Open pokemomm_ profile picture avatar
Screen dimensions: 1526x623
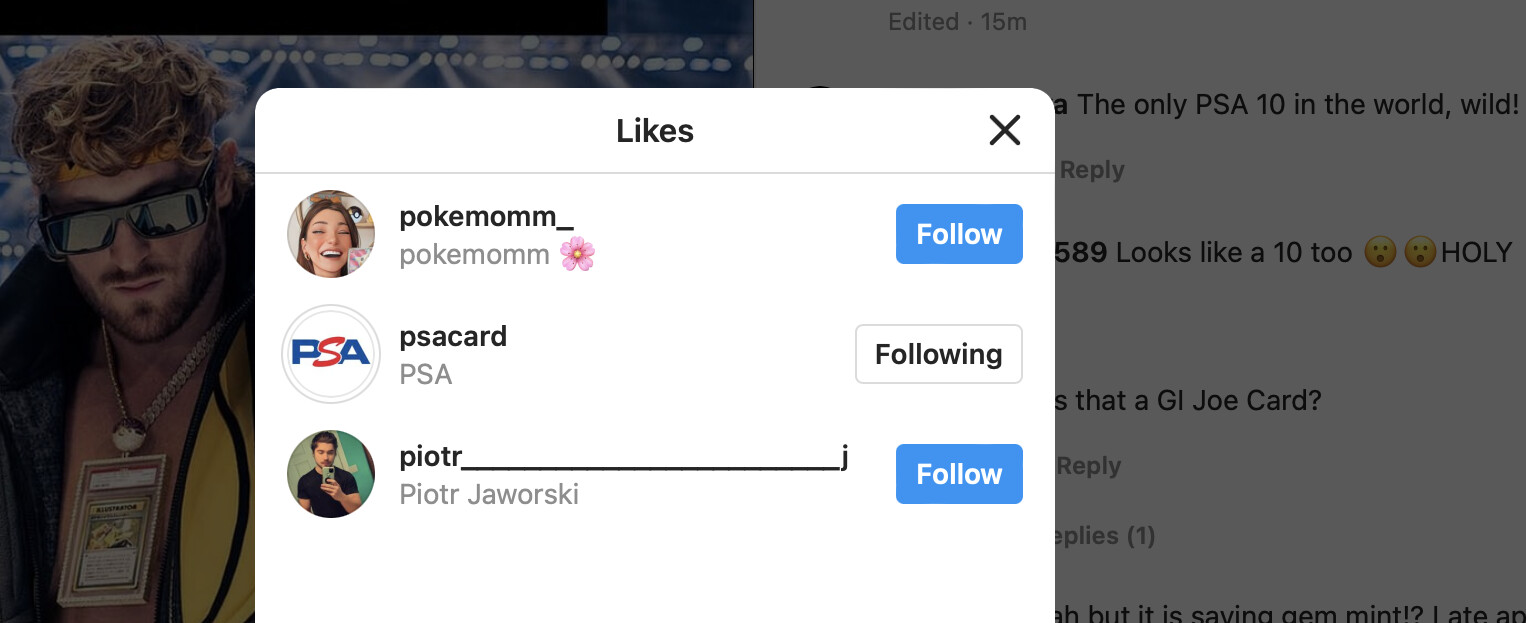[331, 234]
